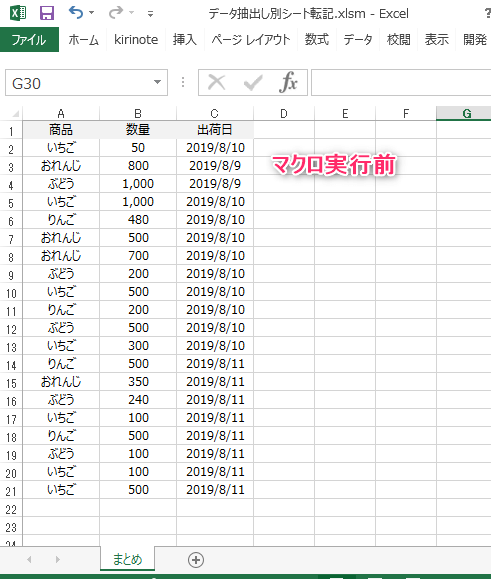
Task: Click the Enter checkmark icon in the formula bar
Action: pyautogui.click(x=253, y=82)
